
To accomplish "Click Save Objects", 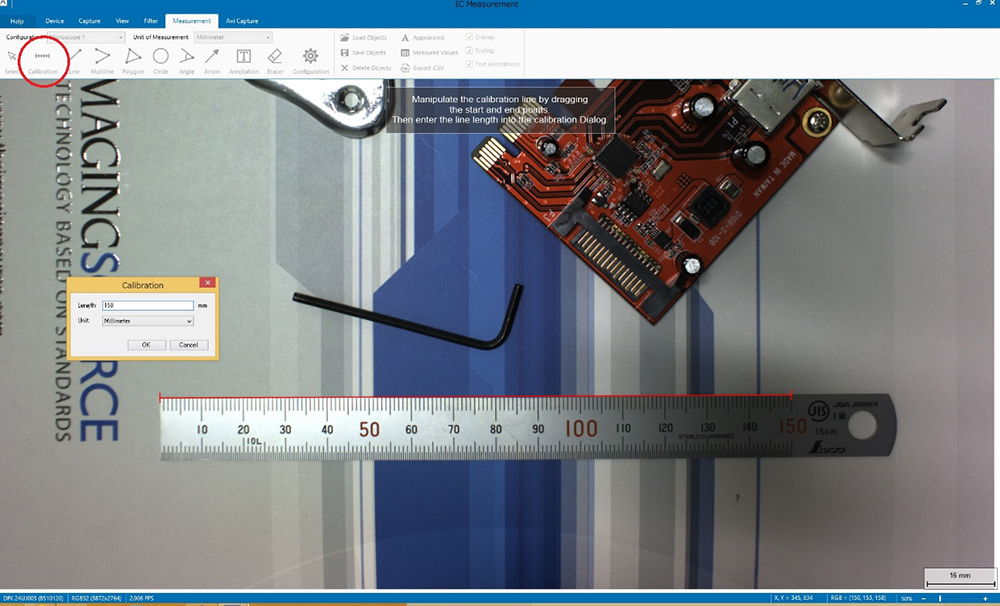I will (x=364, y=53).
